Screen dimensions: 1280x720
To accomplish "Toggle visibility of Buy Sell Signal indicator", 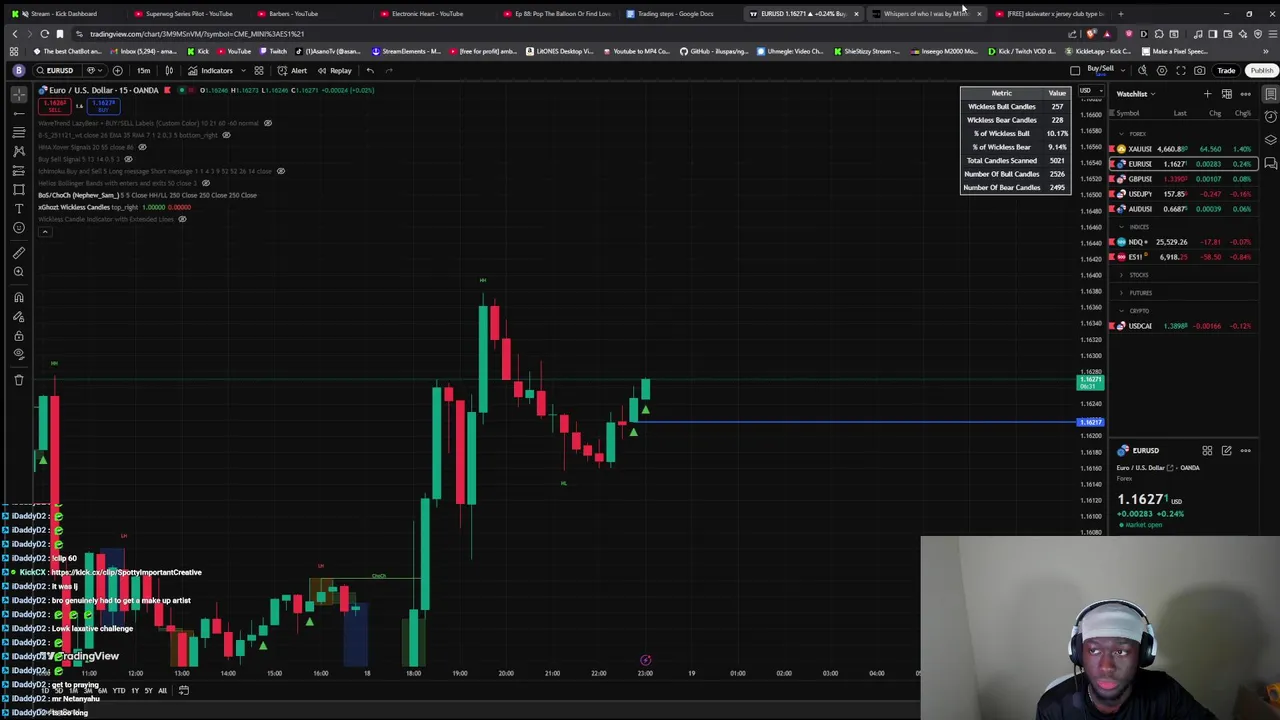I will click(128, 159).
